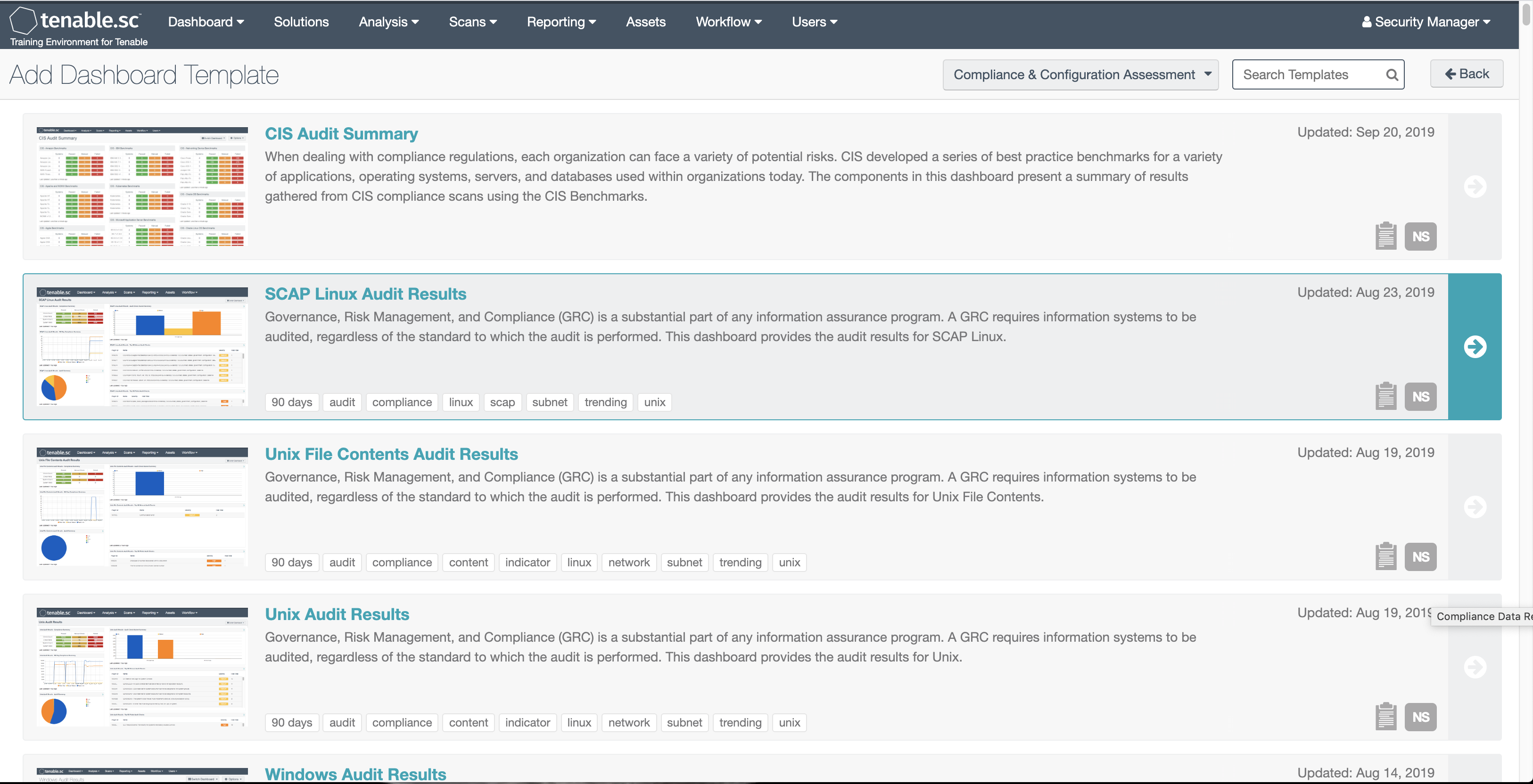Open the Analysis menu
1533x784 pixels.
(388, 22)
